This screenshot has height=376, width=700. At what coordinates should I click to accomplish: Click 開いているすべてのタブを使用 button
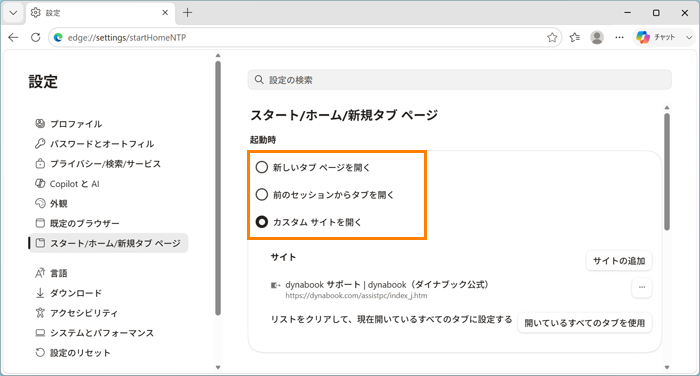(585, 323)
